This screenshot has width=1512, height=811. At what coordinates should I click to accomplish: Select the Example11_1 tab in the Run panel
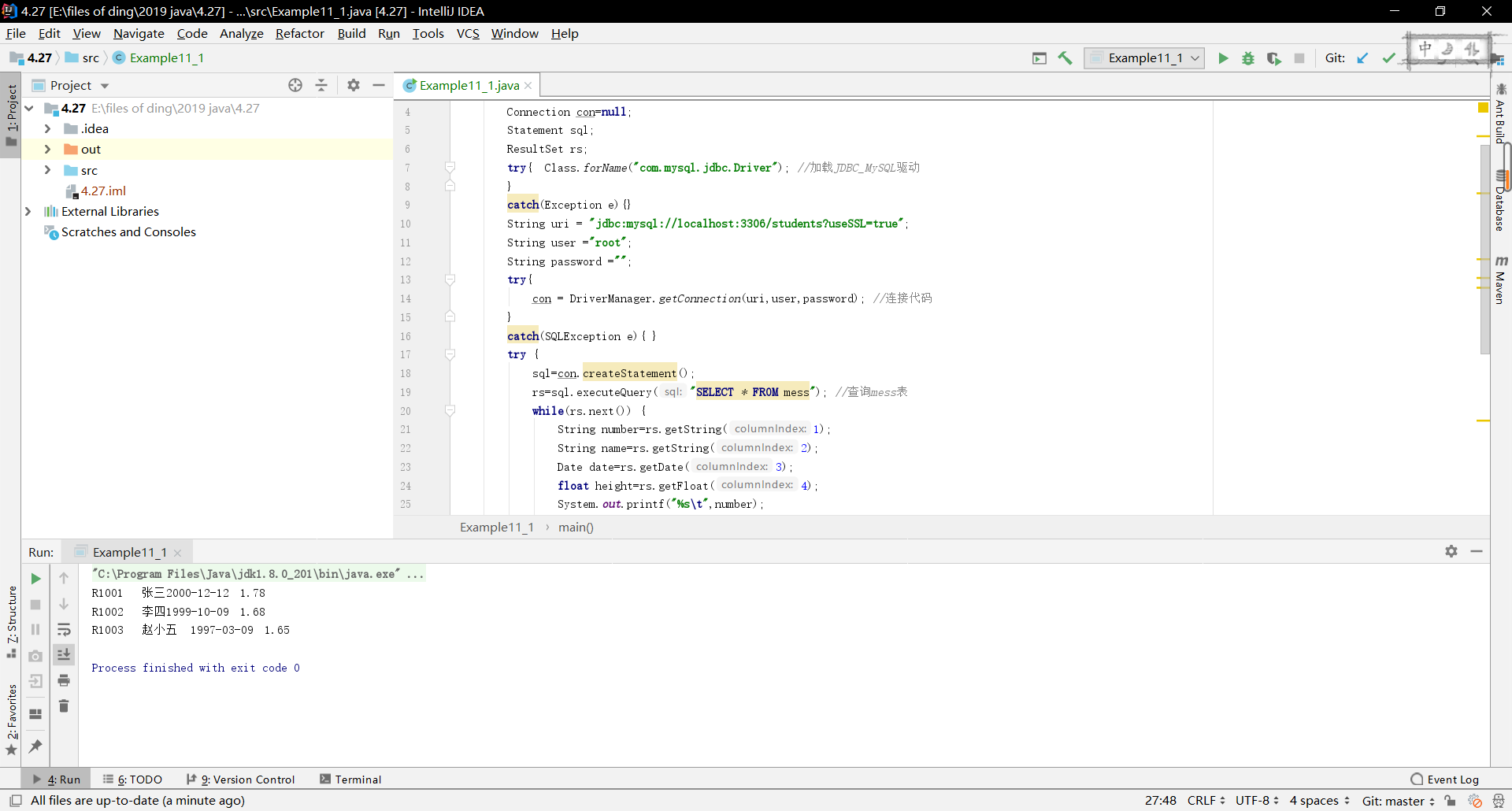128,552
